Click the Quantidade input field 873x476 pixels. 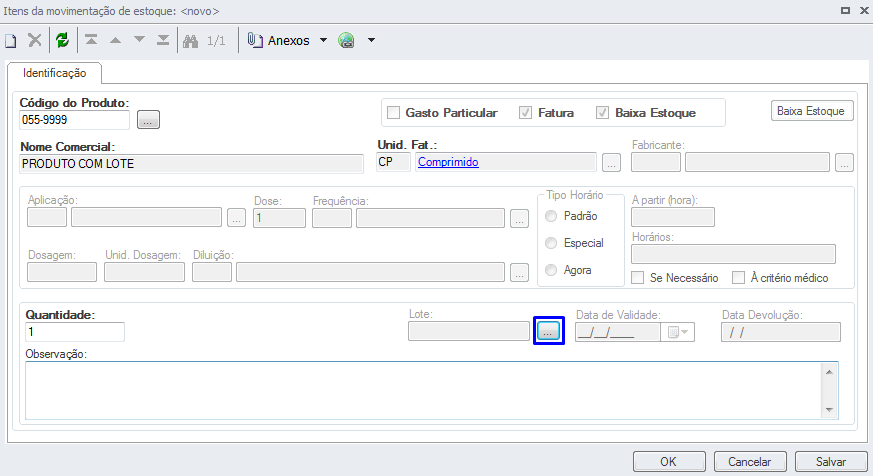(x=75, y=332)
